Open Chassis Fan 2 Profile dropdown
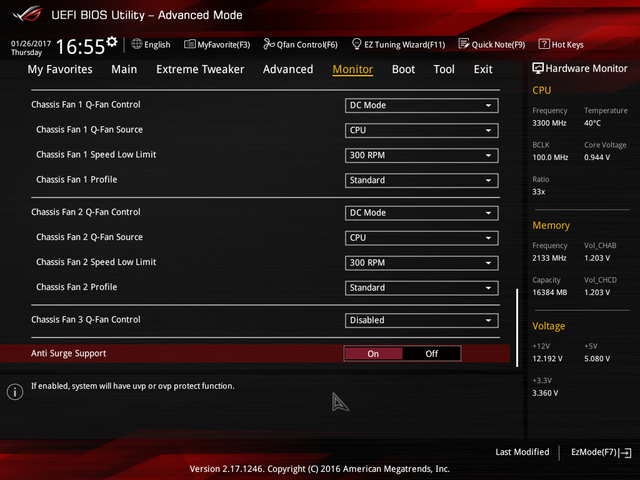 tap(421, 288)
